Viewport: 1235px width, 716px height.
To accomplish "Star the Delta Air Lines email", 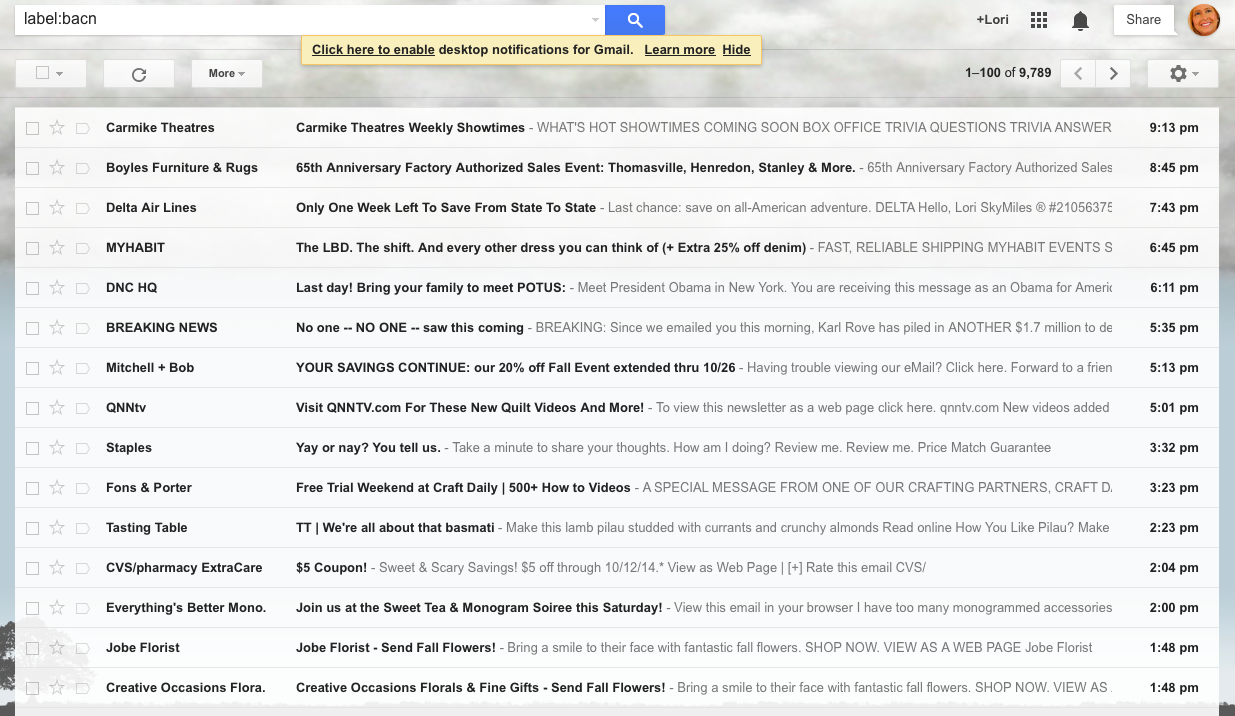I will pyautogui.click(x=57, y=207).
